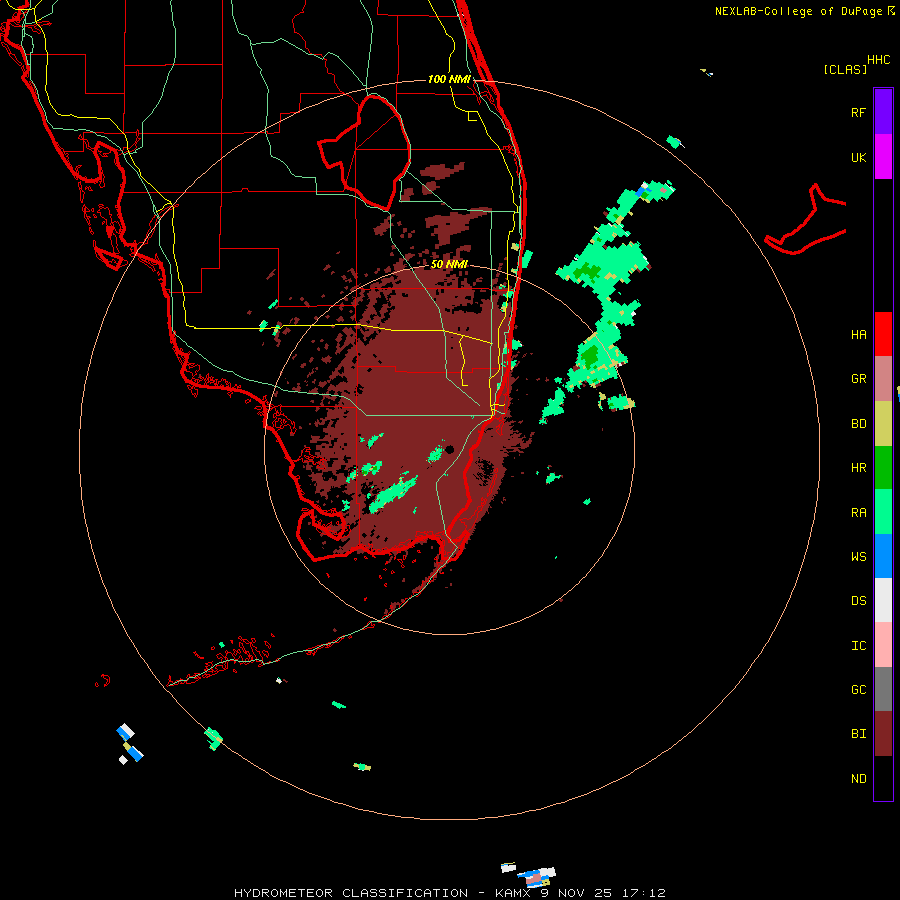The height and width of the screenshot is (900, 900).
Task: Click the RF legend label
Action: coord(858,112)
